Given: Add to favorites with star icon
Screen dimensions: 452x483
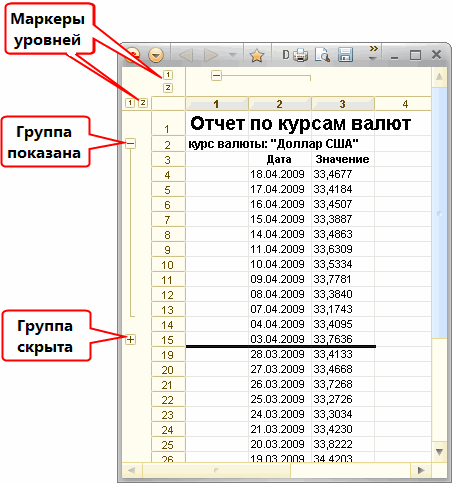Looking at the screenshot, I should pos(257,55).
